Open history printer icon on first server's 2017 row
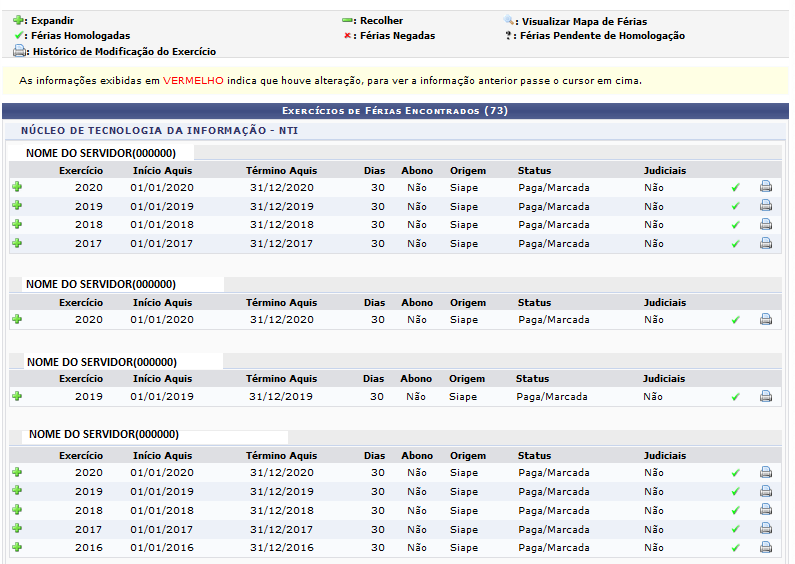795x564 pixels. click(766, 244)
